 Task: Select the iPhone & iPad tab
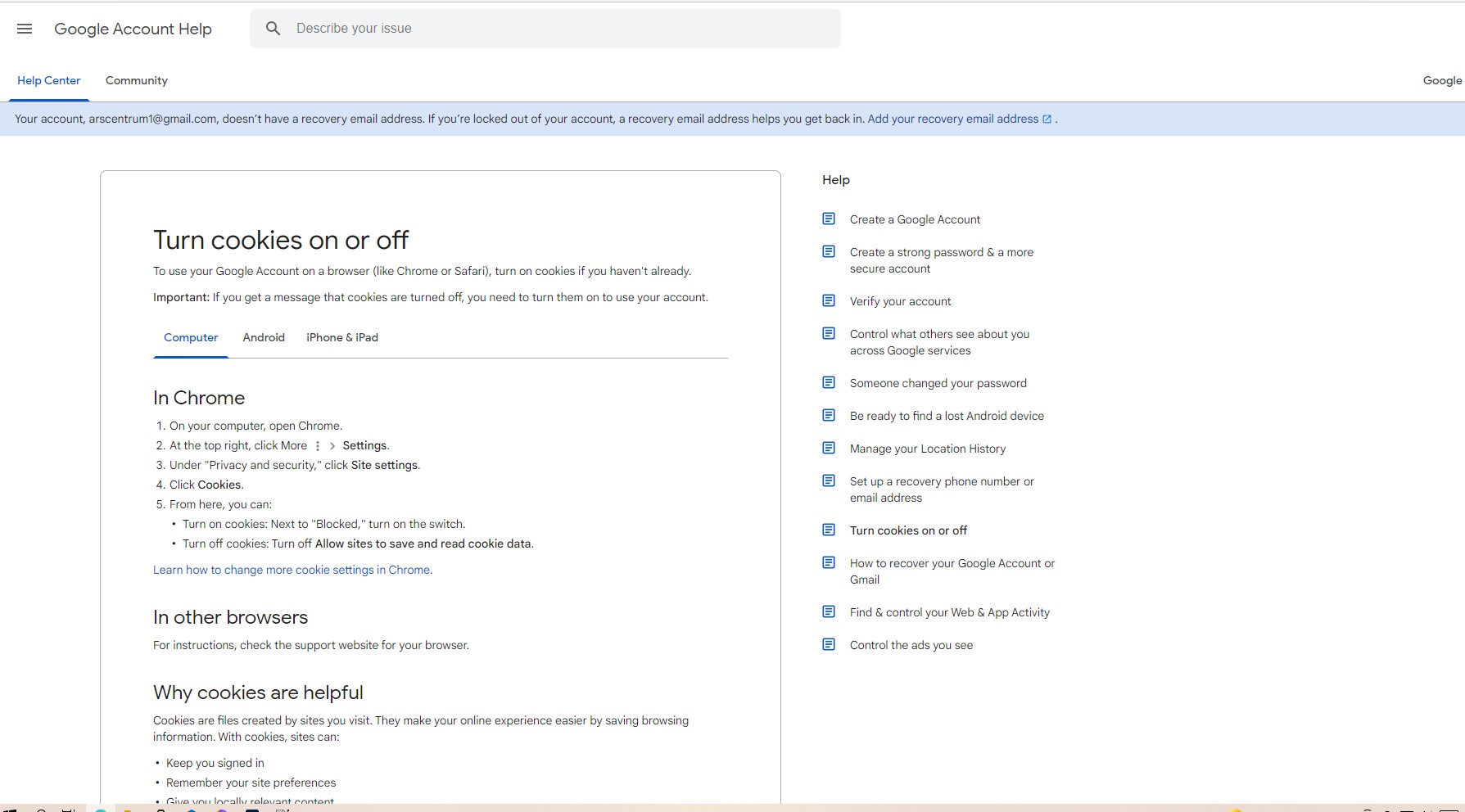click(x=342, y=337)
